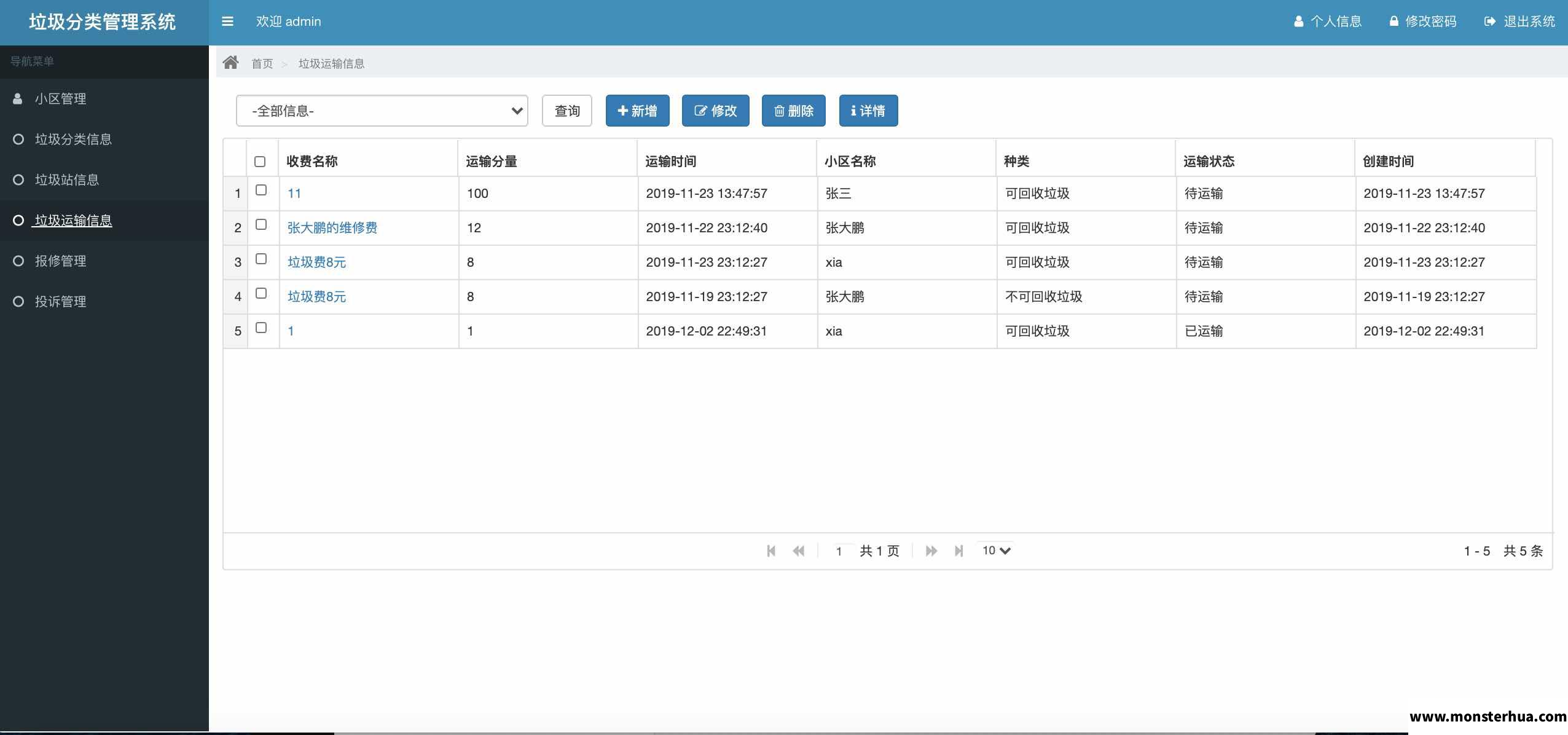Tick the select-all checkbox in table header
The image size is (1568, 735).
point(260,162)
